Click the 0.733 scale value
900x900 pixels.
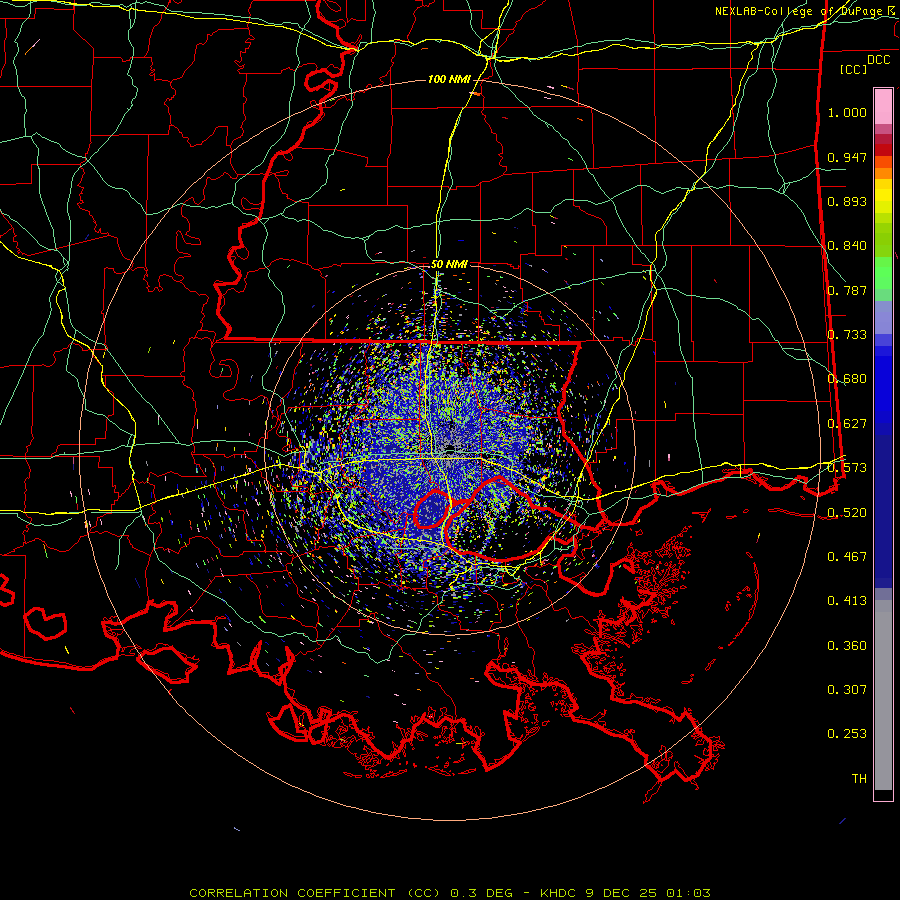click(847, 335)
